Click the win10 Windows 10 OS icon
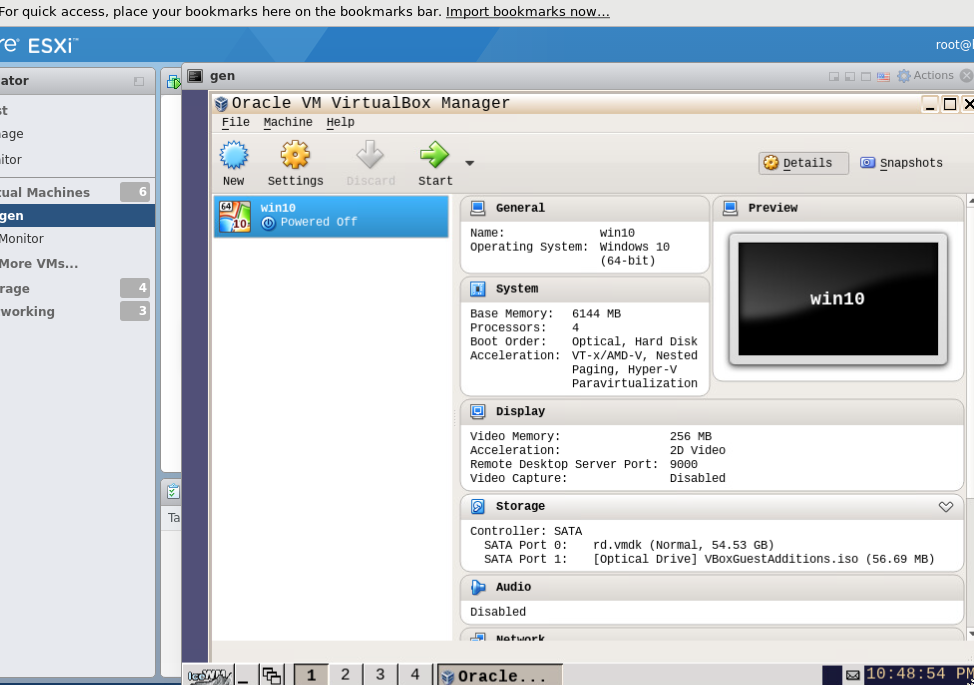This screenshot has height=685, width=974. 235,216
